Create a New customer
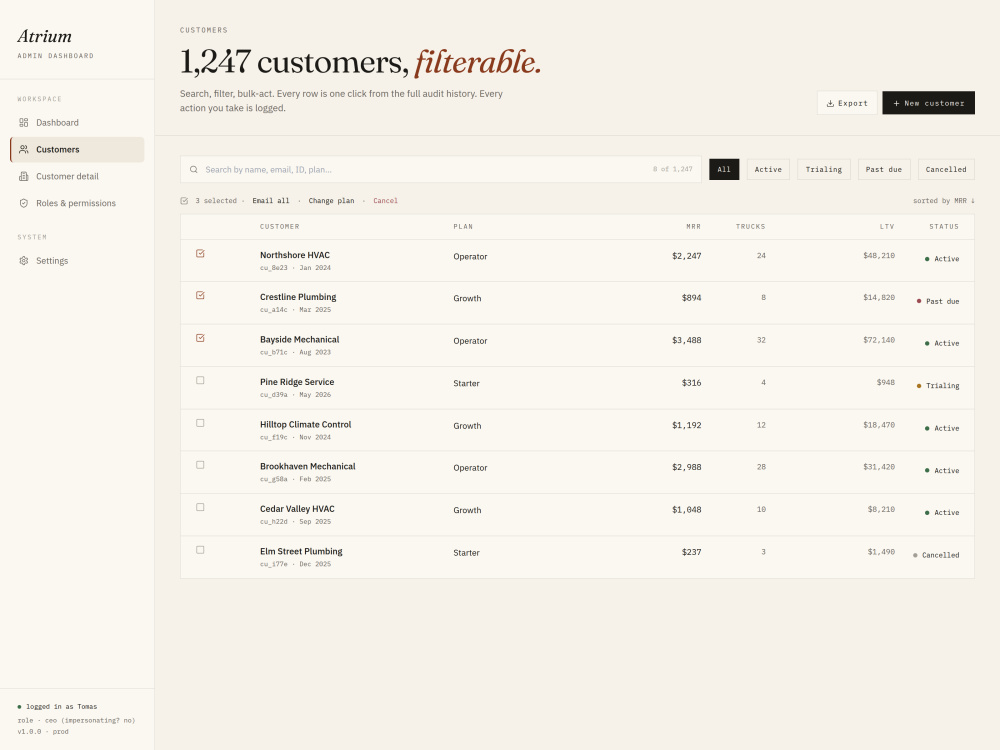Image resolution: width=1000 pixels, height=750 pixels. tap(928, 103)
